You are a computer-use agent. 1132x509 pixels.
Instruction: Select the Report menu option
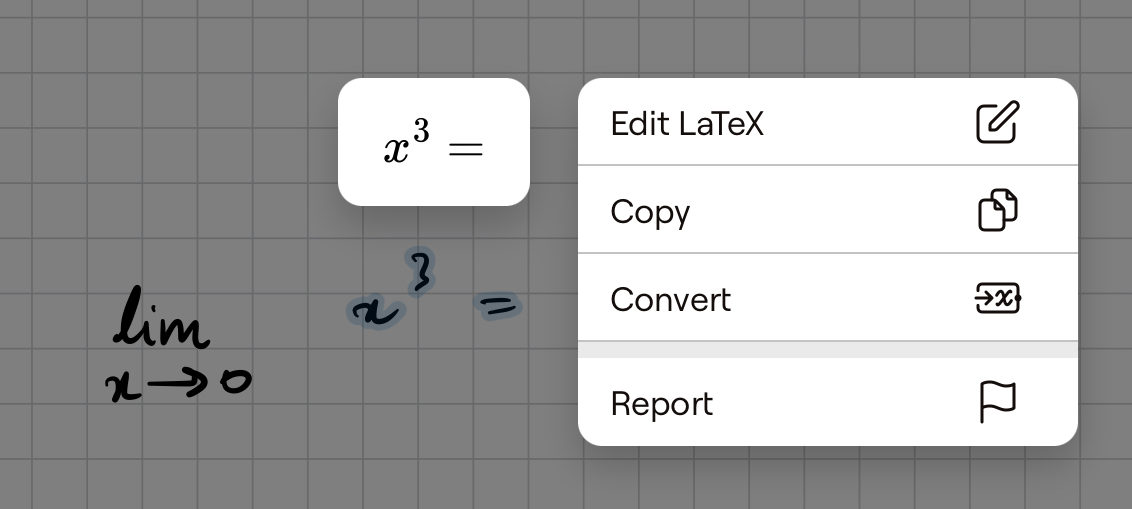(827, 402)
